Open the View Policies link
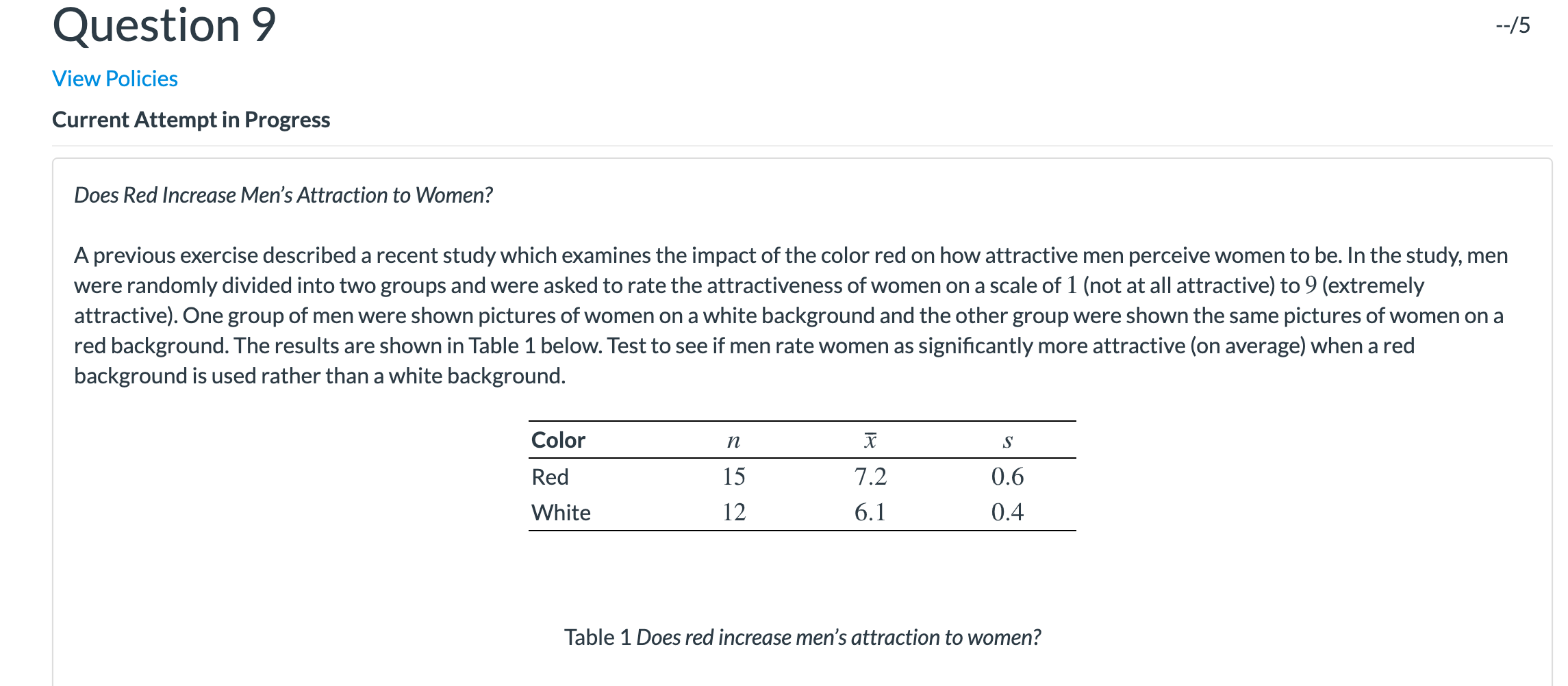 click(x=115, y=79)
